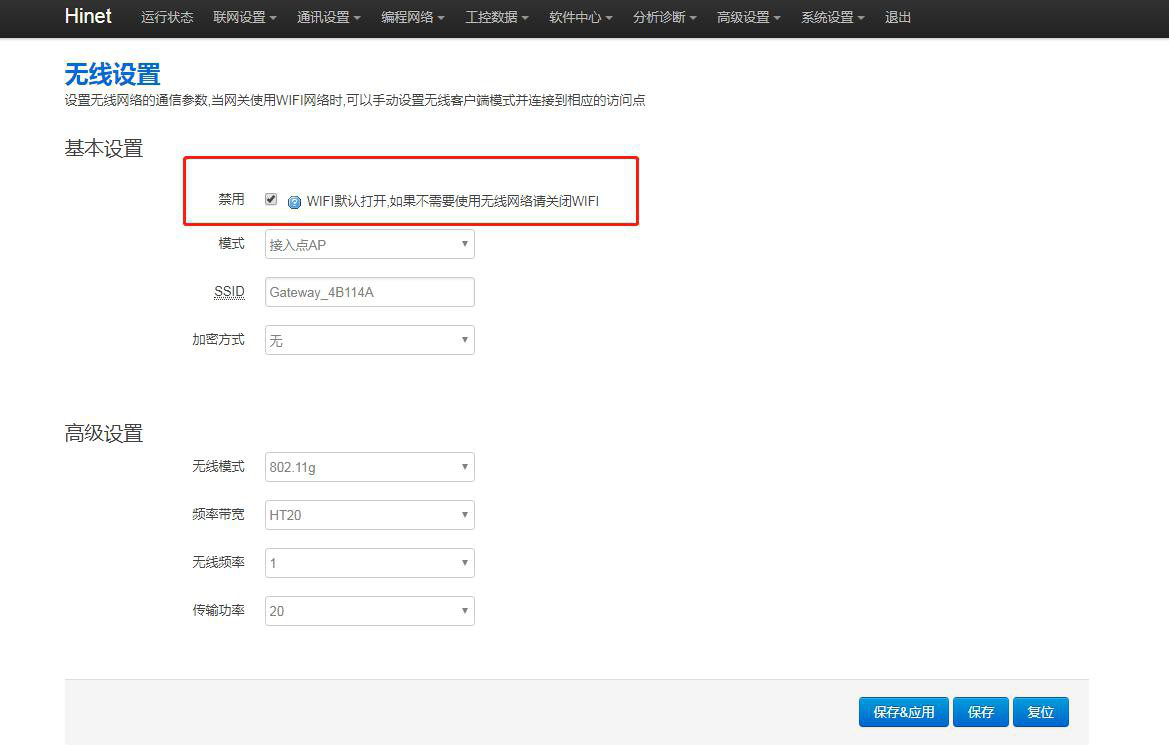Open the 编程网络 menu

412,17
